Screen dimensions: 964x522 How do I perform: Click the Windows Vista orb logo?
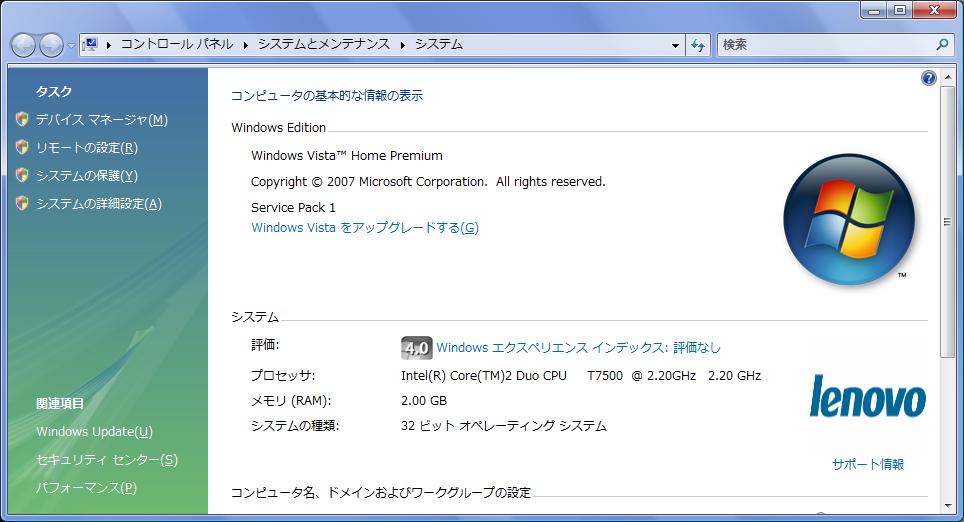849,219
